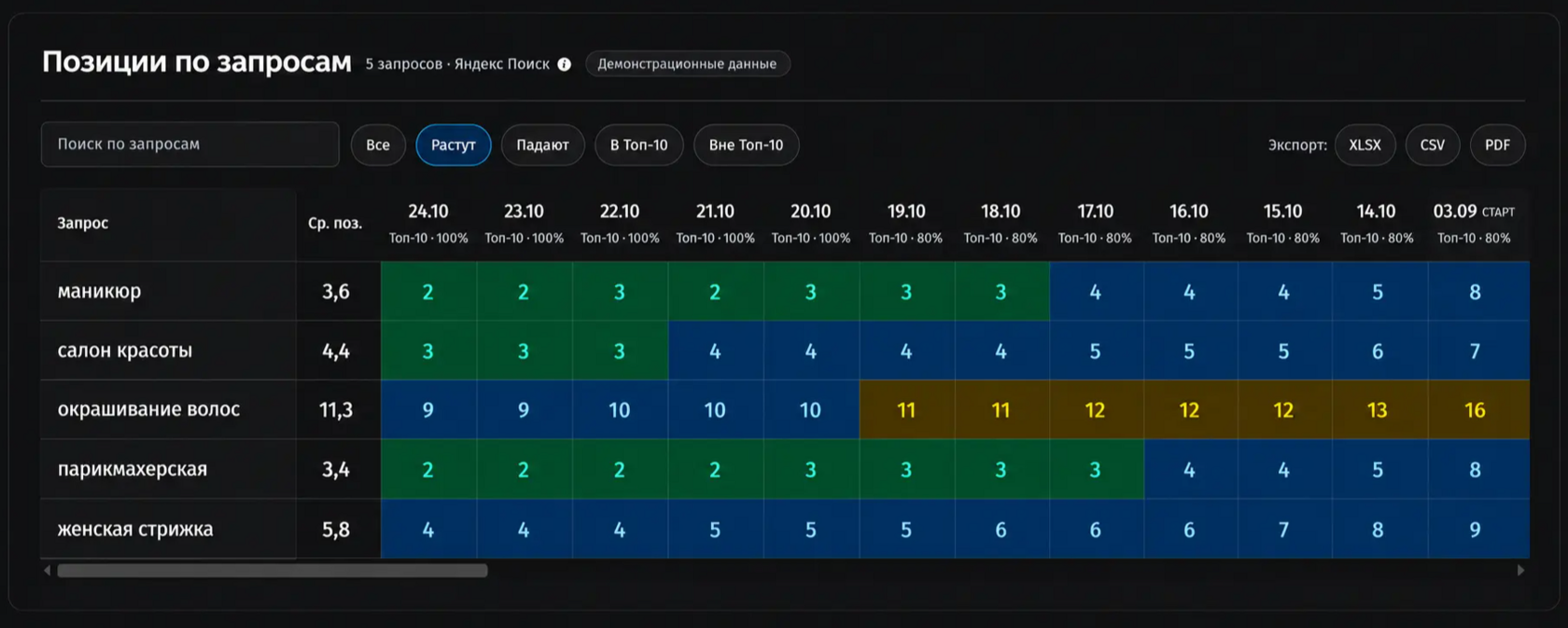Click маникюр position cell for 24.10

pos(428,291)
